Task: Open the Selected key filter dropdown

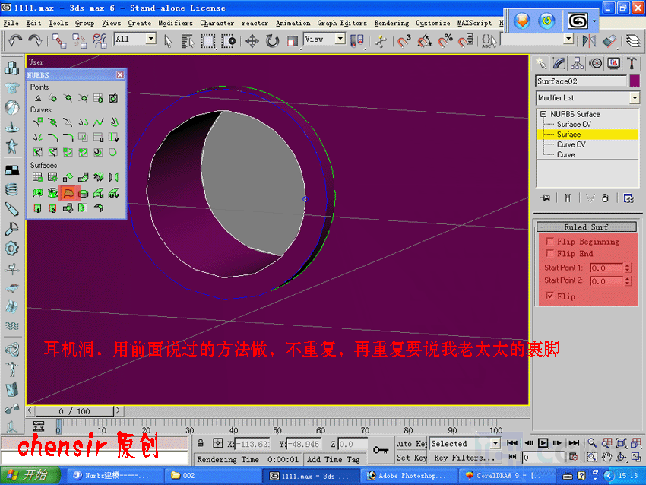Action: point(495,443)
